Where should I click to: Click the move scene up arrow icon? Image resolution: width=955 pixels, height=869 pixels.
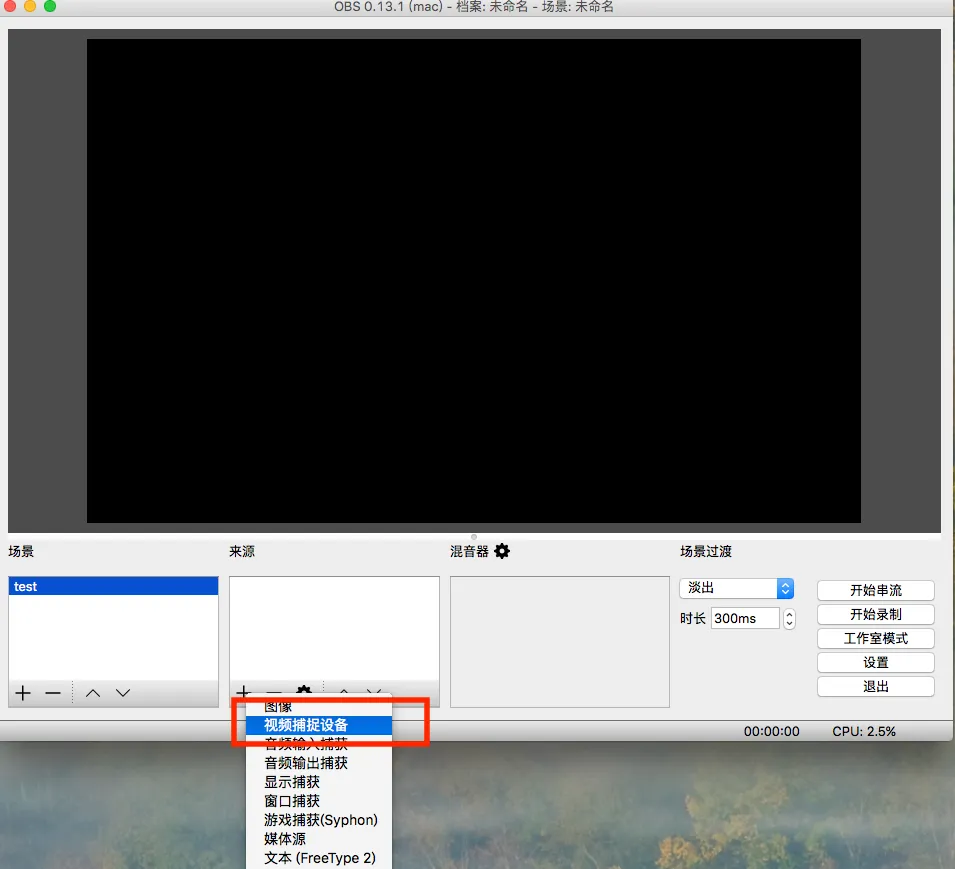93,692
